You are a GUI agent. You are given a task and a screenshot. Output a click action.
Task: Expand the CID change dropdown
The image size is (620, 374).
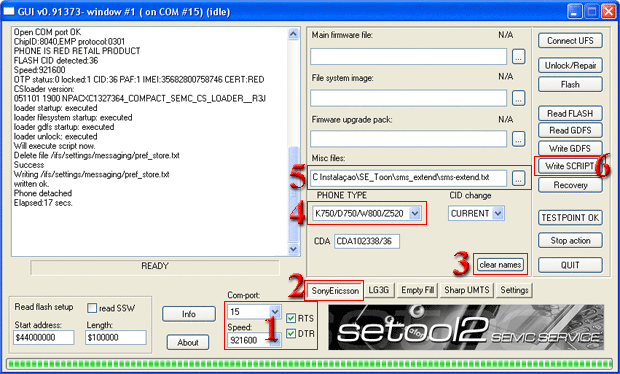(498, 213)
